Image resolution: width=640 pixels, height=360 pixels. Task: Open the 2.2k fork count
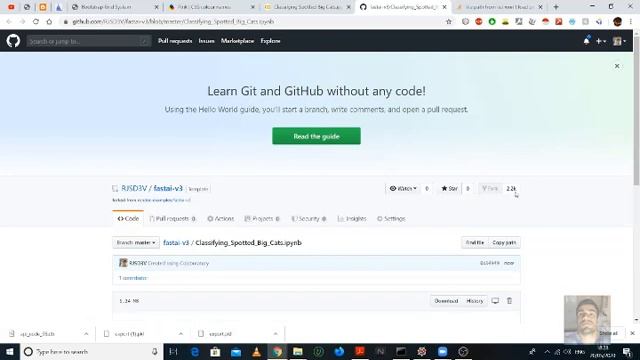pos(511,188)
